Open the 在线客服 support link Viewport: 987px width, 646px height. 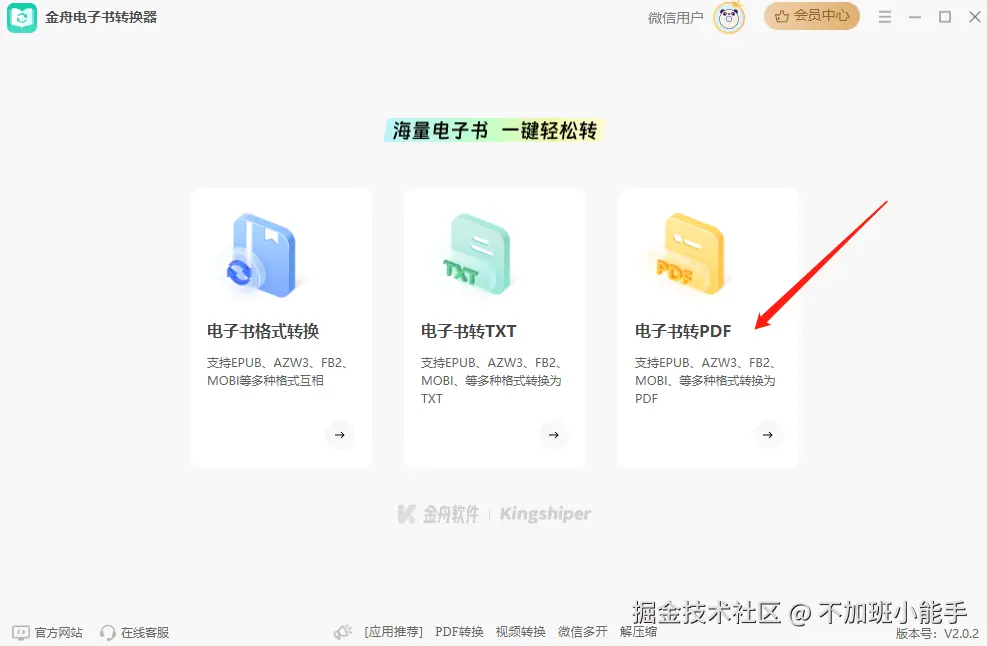[x=145, y=632]
